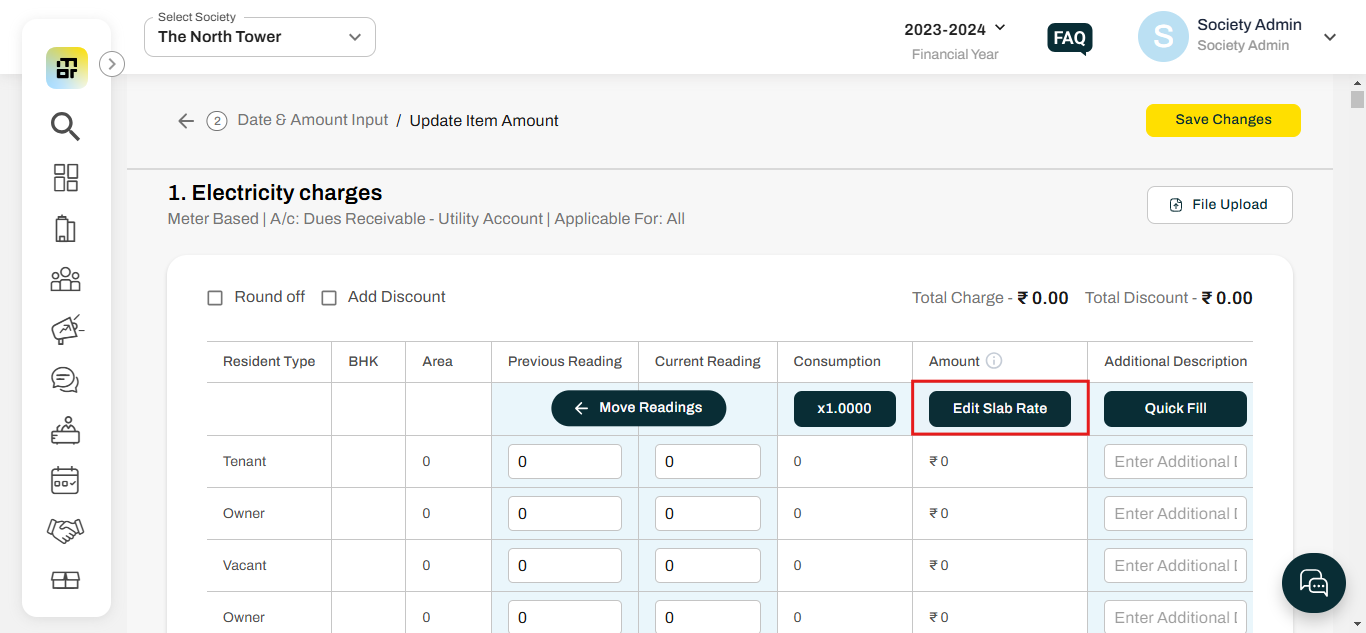
Task: Open announcements via megaphone icon
Action: [x=65, y=329]
